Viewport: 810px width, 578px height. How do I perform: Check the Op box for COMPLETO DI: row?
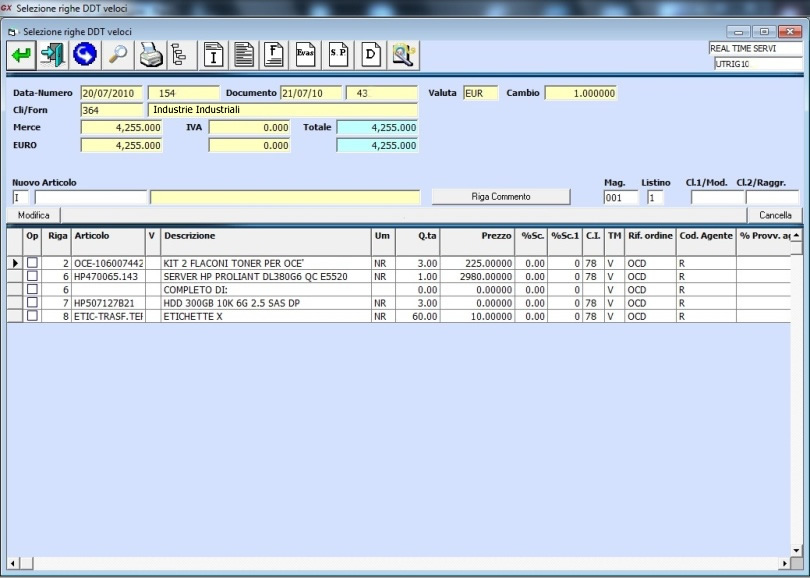click(32, 289)
